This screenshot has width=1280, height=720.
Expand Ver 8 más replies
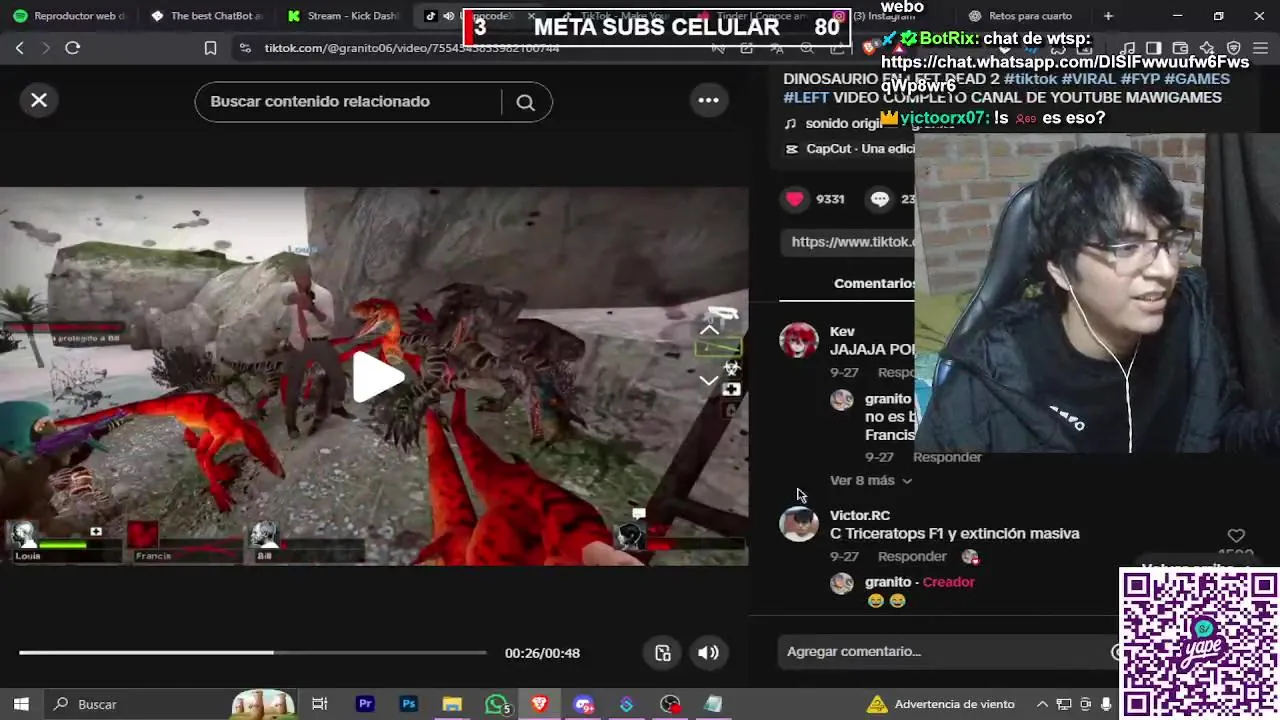point(871,481)
